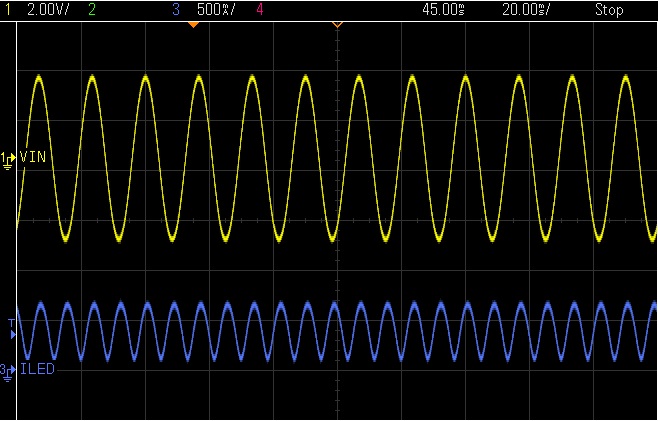
Task: Click the ILED waveform label
Action: (37, 369)
